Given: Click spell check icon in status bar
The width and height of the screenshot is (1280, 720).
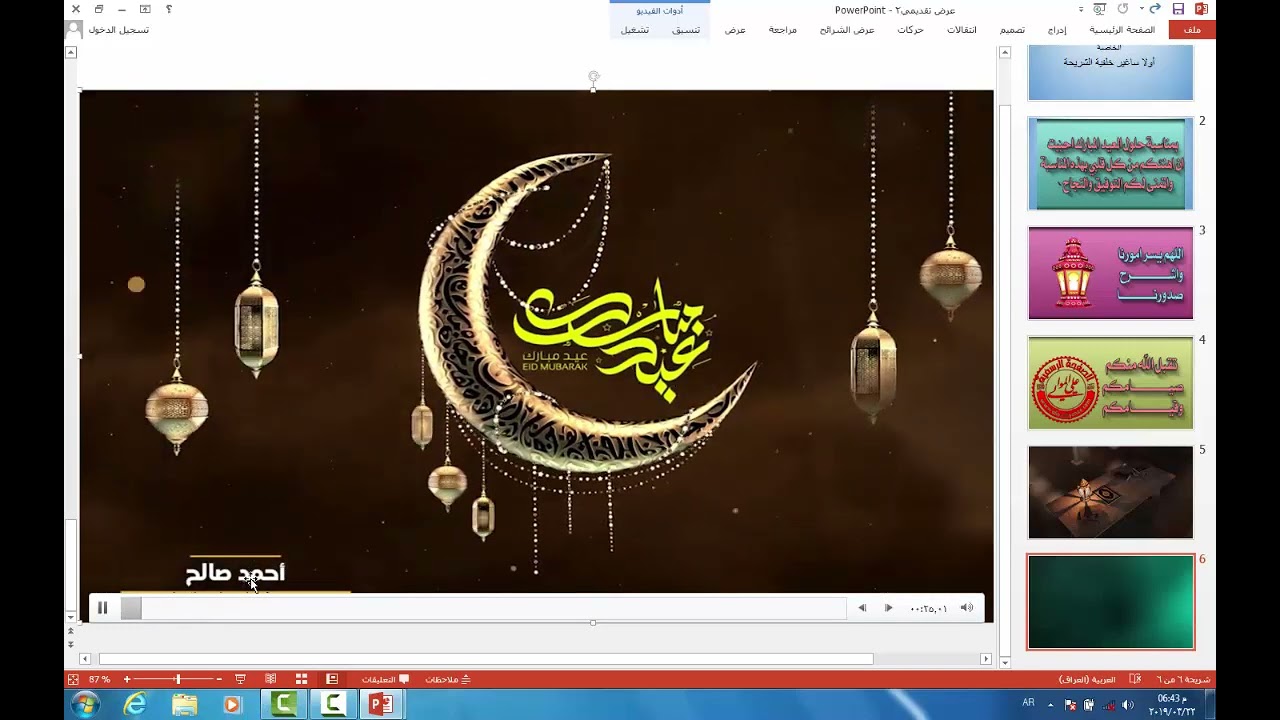Looking at the screenshot, I should (1134, 680).
